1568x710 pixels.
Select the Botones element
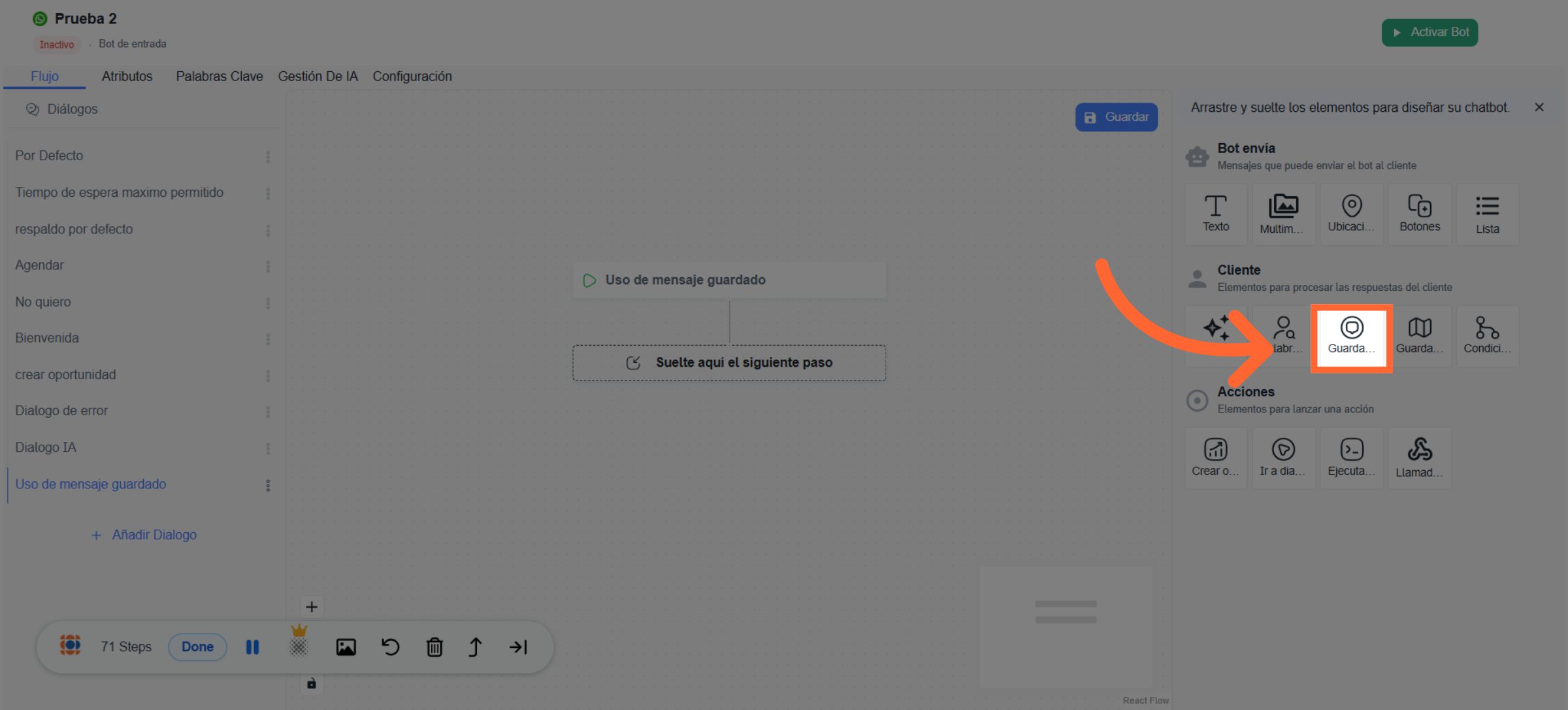[1419, 214]
